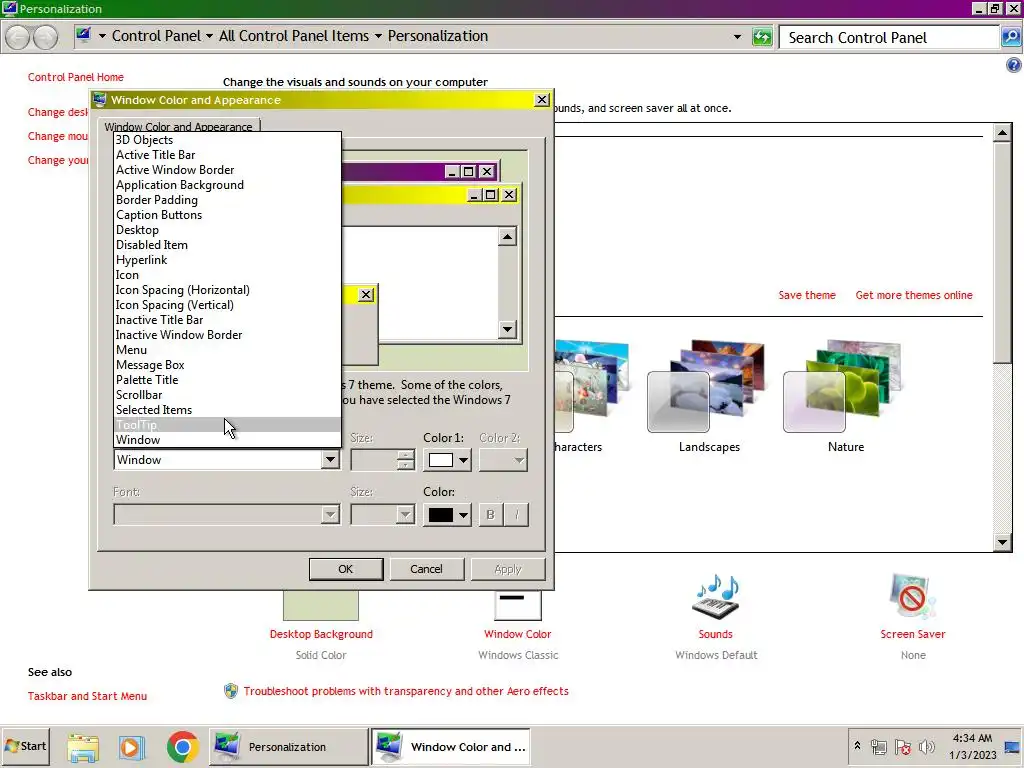
Task: Open Control Panel Home link
Action: (76, 77)
